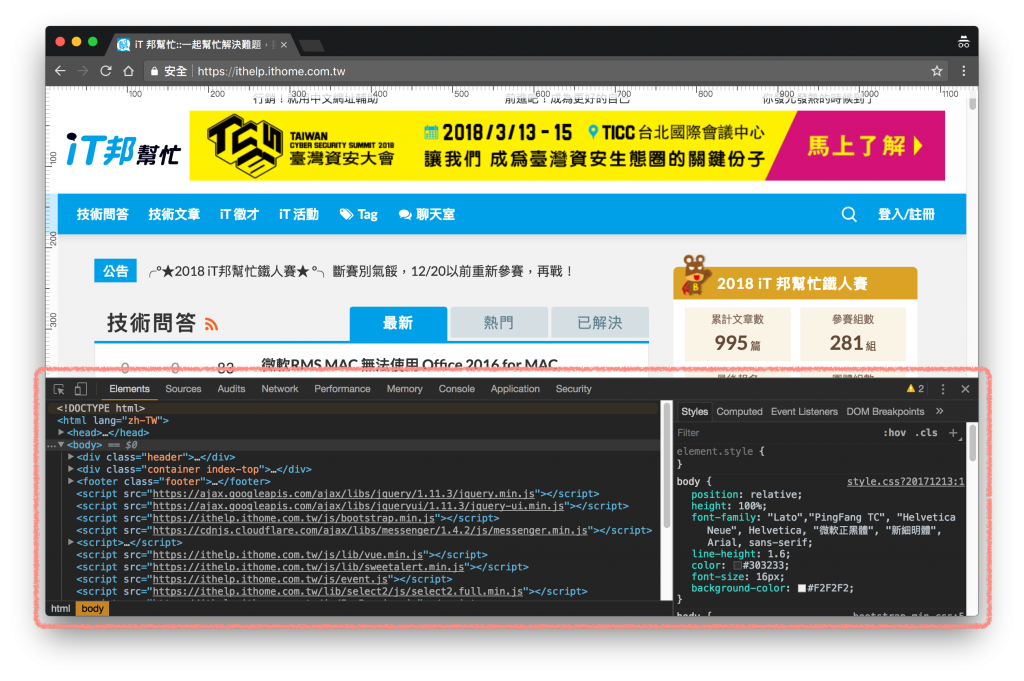Add new style rule plus icon
Image resolution: width=1024 pixels, height=681 pixels.
pos(953,433)
